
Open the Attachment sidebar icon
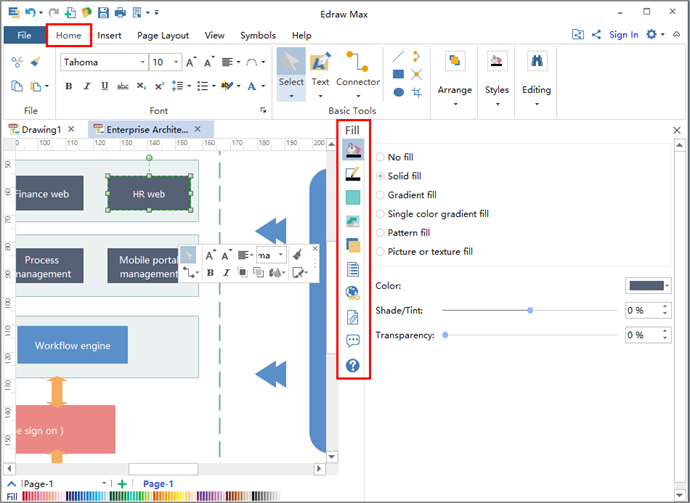(x=353, y=318)
